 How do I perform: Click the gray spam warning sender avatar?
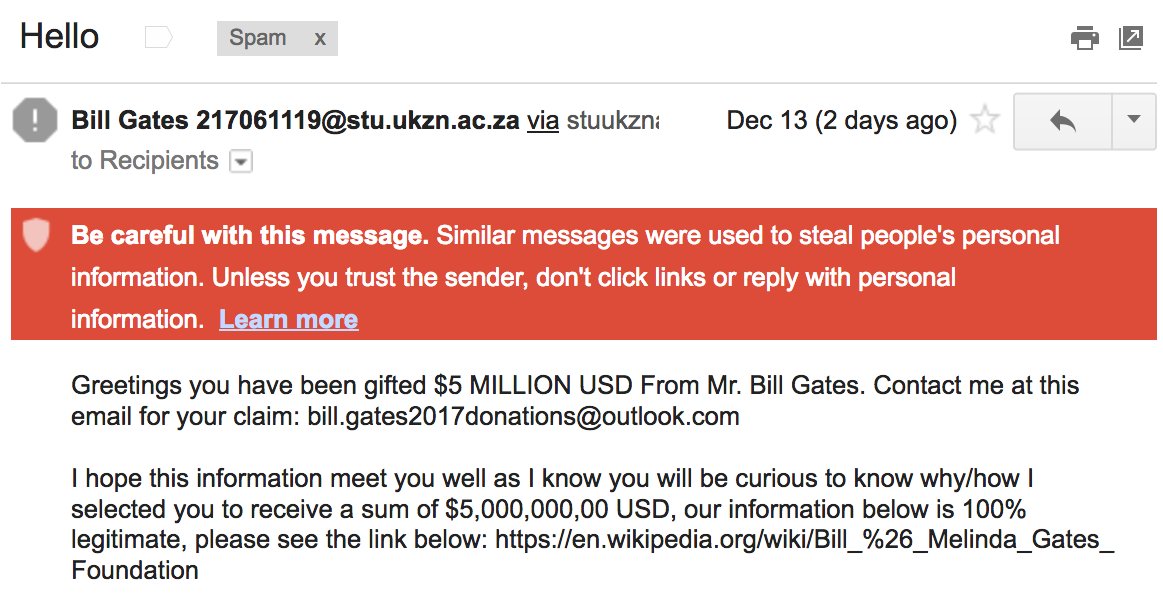(x=34, y=122)
